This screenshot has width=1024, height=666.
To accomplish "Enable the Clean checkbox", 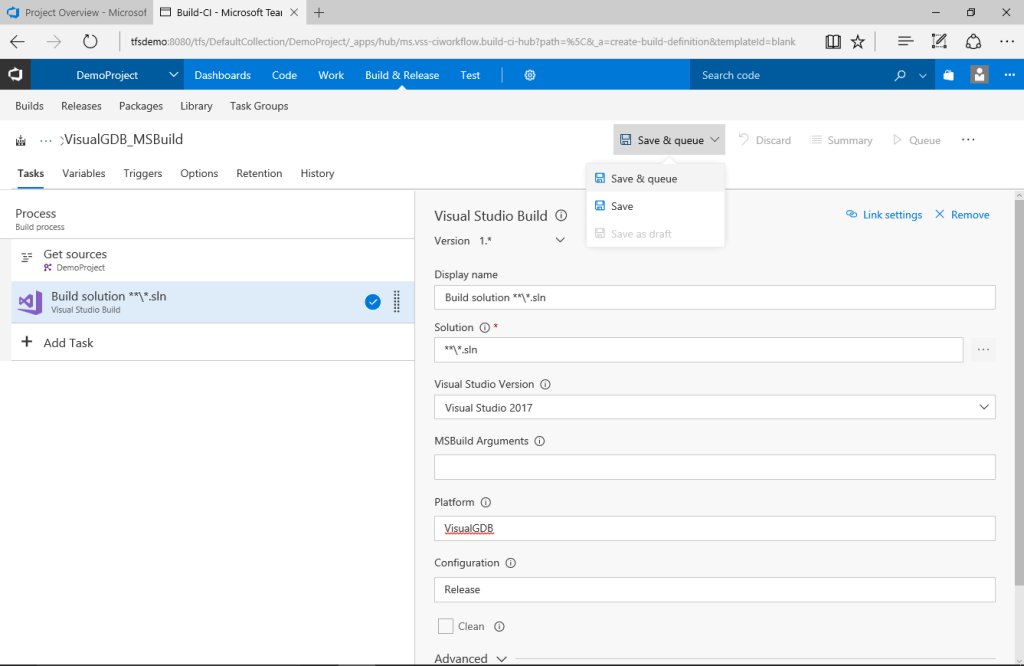I will [446, 626].
